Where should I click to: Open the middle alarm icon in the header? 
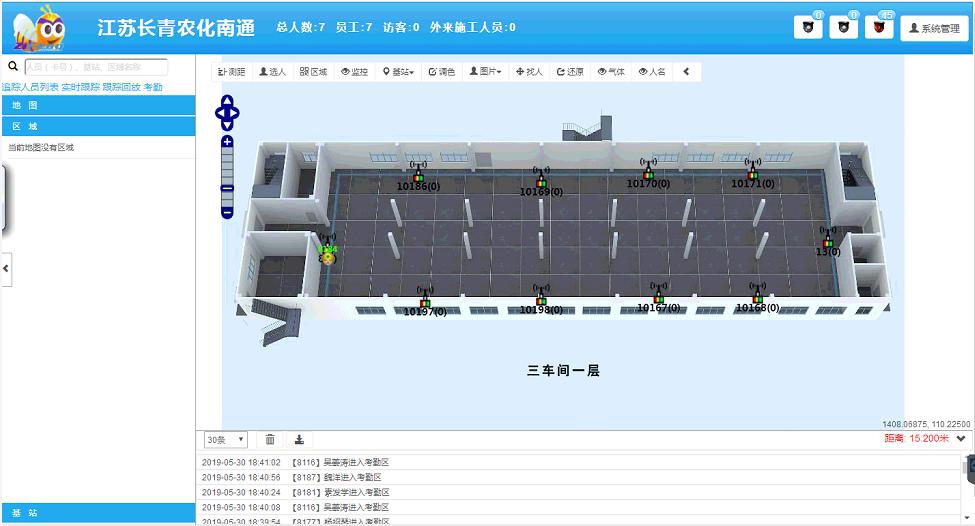coord(844,27)
